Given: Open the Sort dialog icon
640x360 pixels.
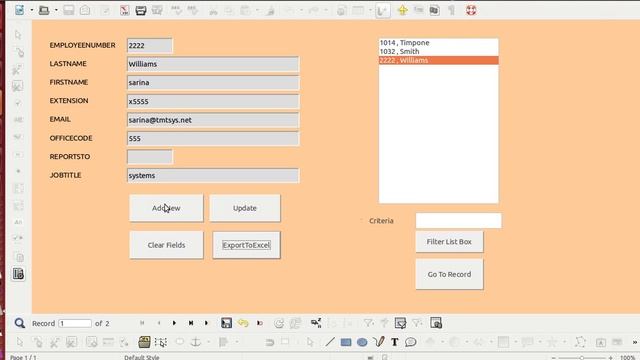Looking at the screenshot, I should [x=316, y=323].
